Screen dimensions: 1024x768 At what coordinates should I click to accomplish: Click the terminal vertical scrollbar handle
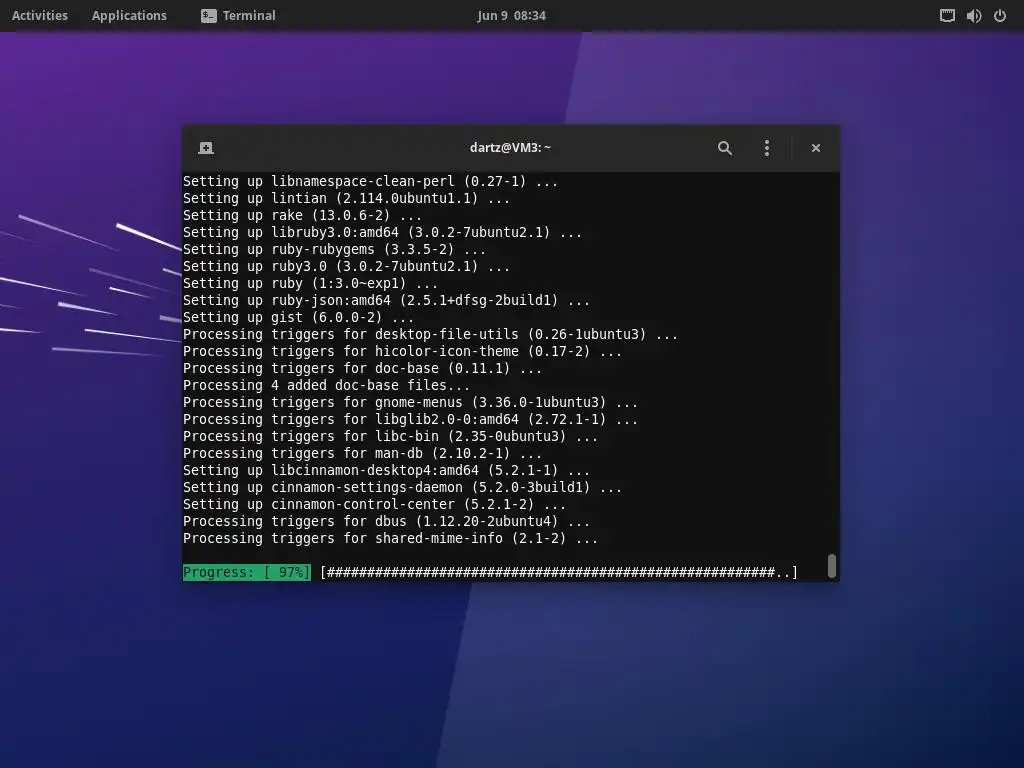point(831,566)
